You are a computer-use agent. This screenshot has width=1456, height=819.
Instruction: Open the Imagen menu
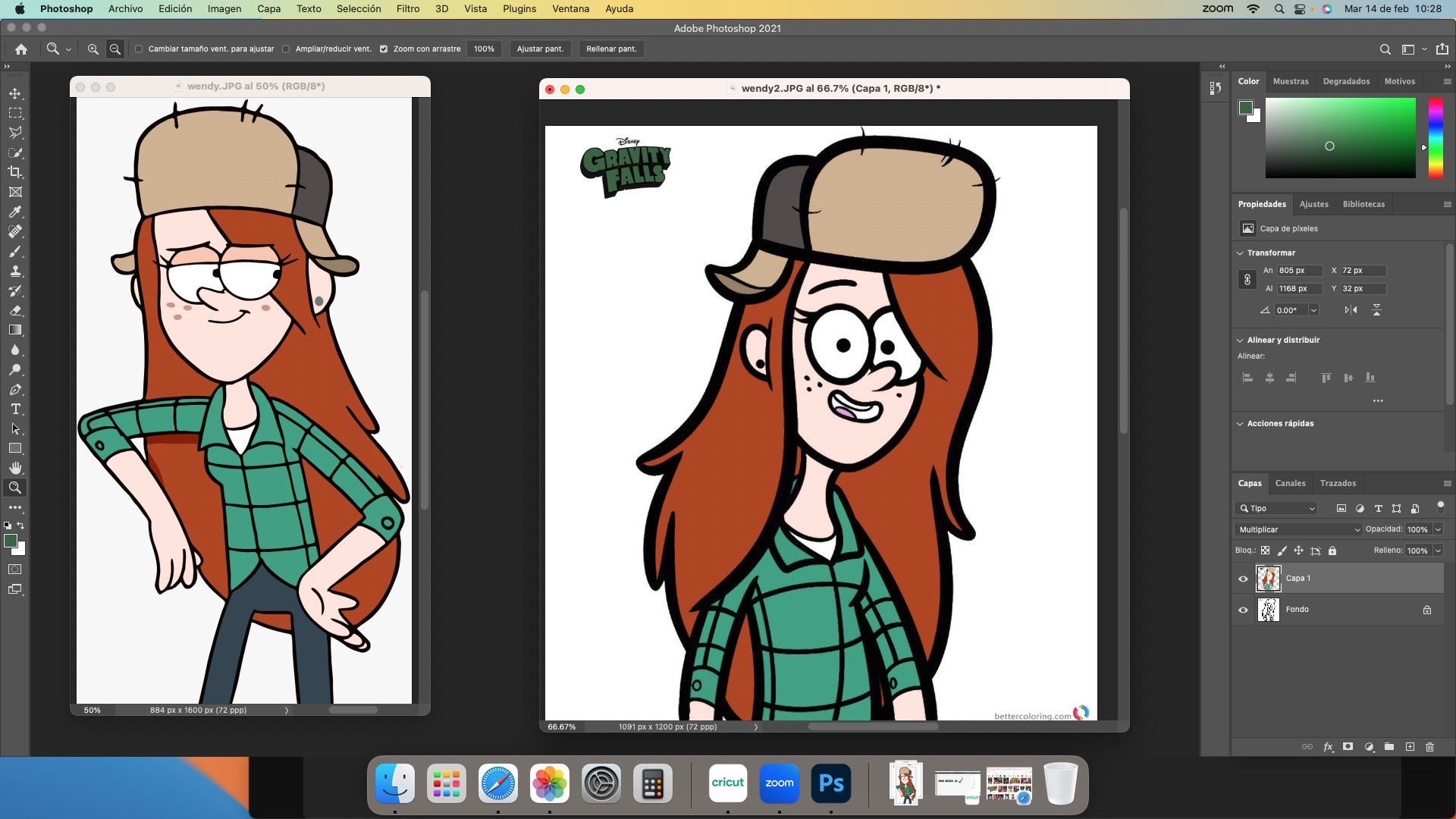pyautogui.click(x=224, y=8)
